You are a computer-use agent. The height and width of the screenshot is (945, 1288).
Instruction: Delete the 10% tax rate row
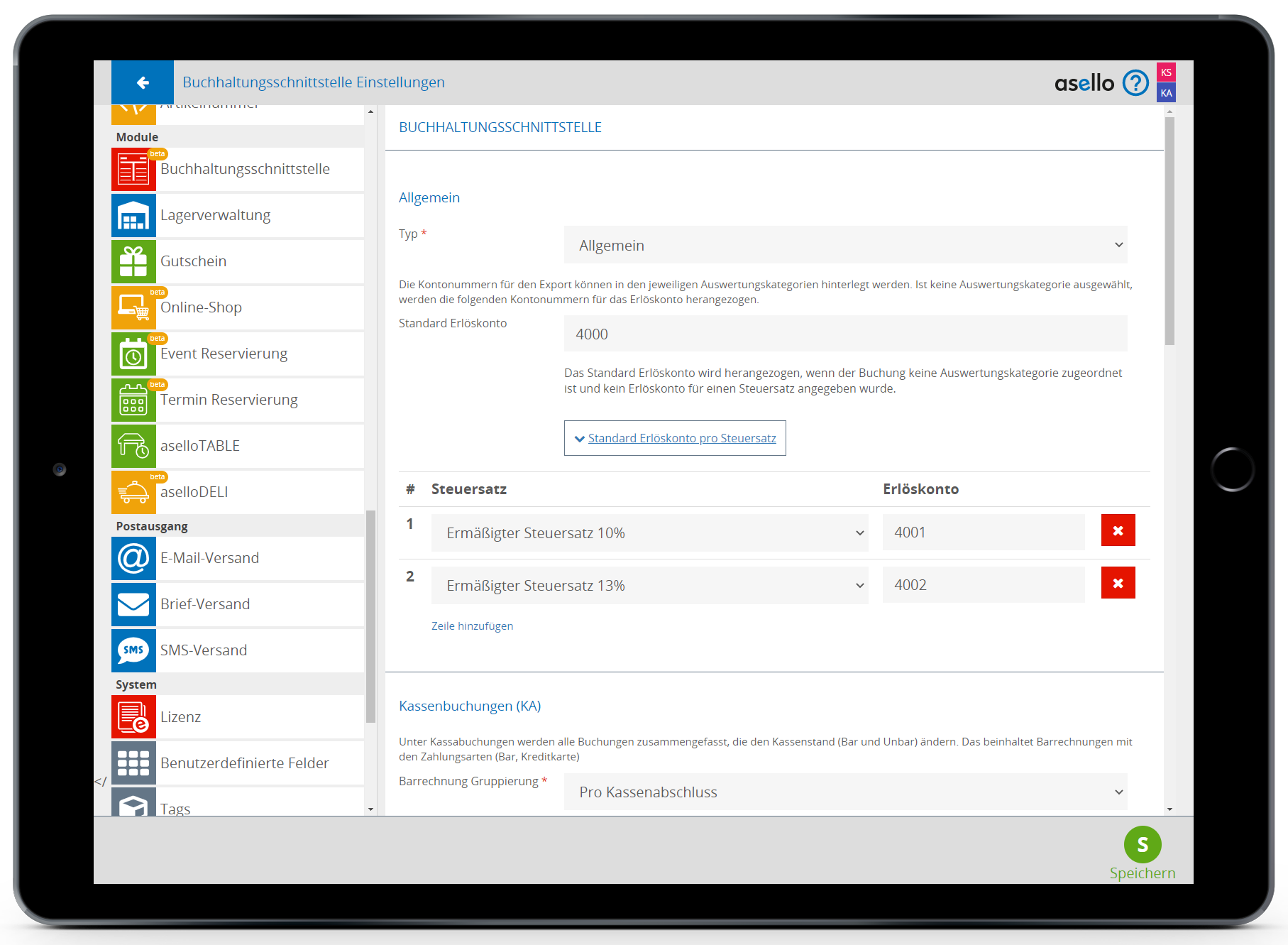pos(1118,531)
